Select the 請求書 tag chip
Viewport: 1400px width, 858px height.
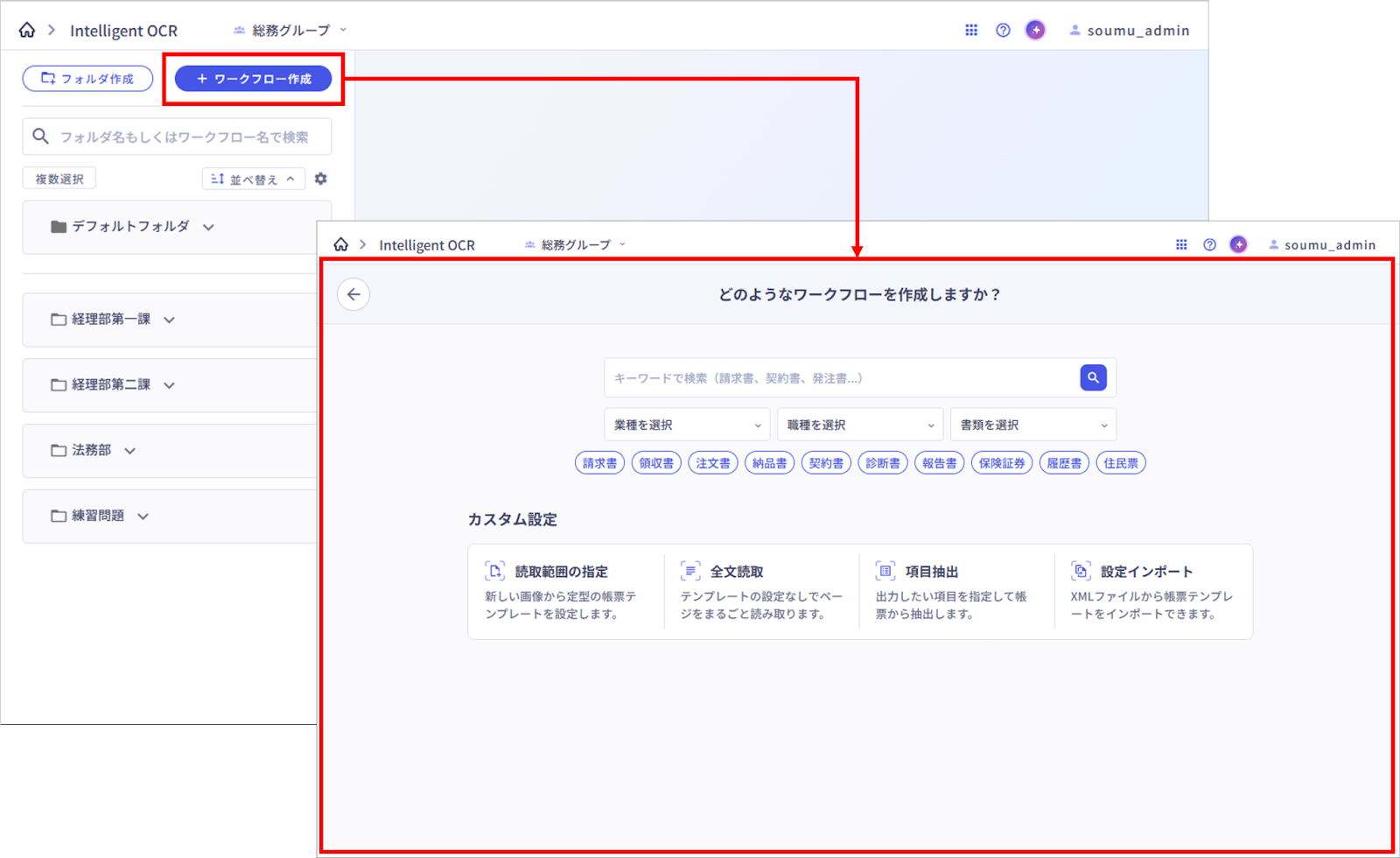[599, 463]
